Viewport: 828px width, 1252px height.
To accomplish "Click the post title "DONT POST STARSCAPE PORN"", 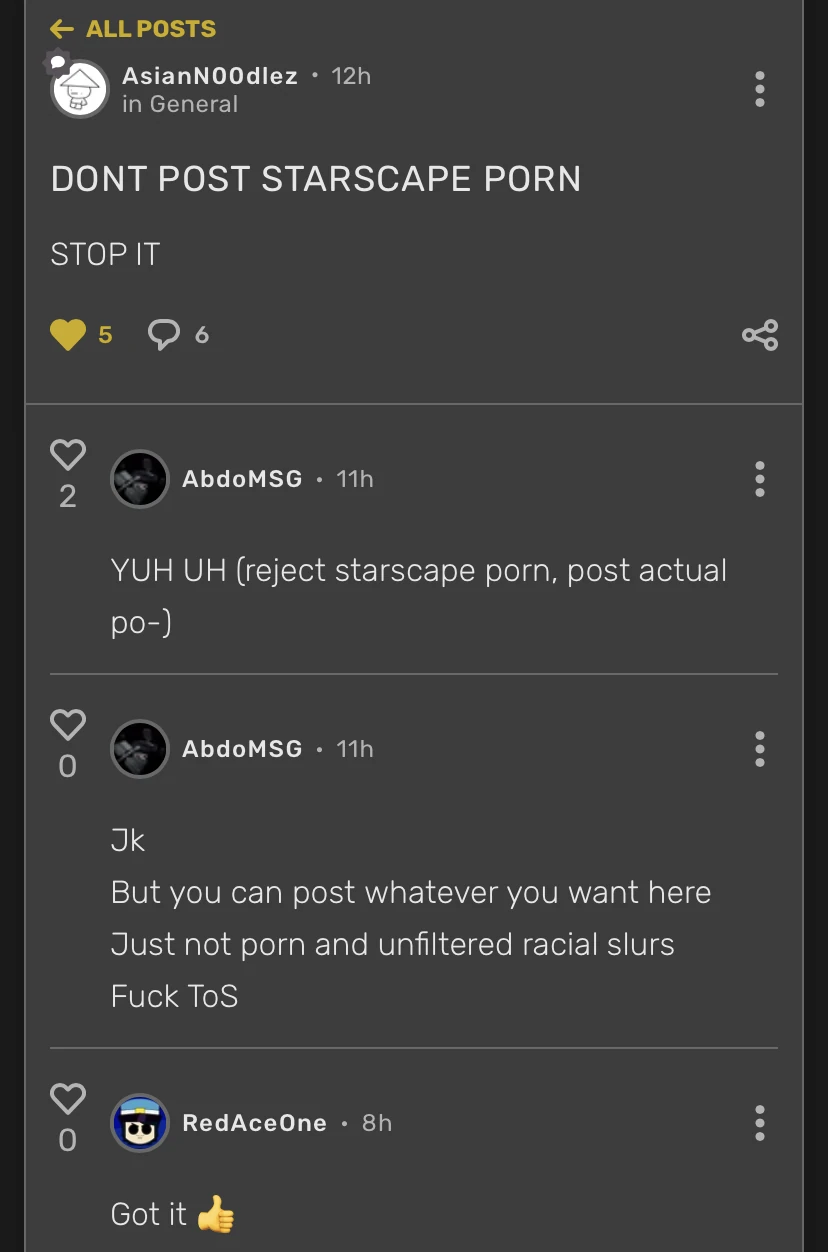I will [316, 179].
